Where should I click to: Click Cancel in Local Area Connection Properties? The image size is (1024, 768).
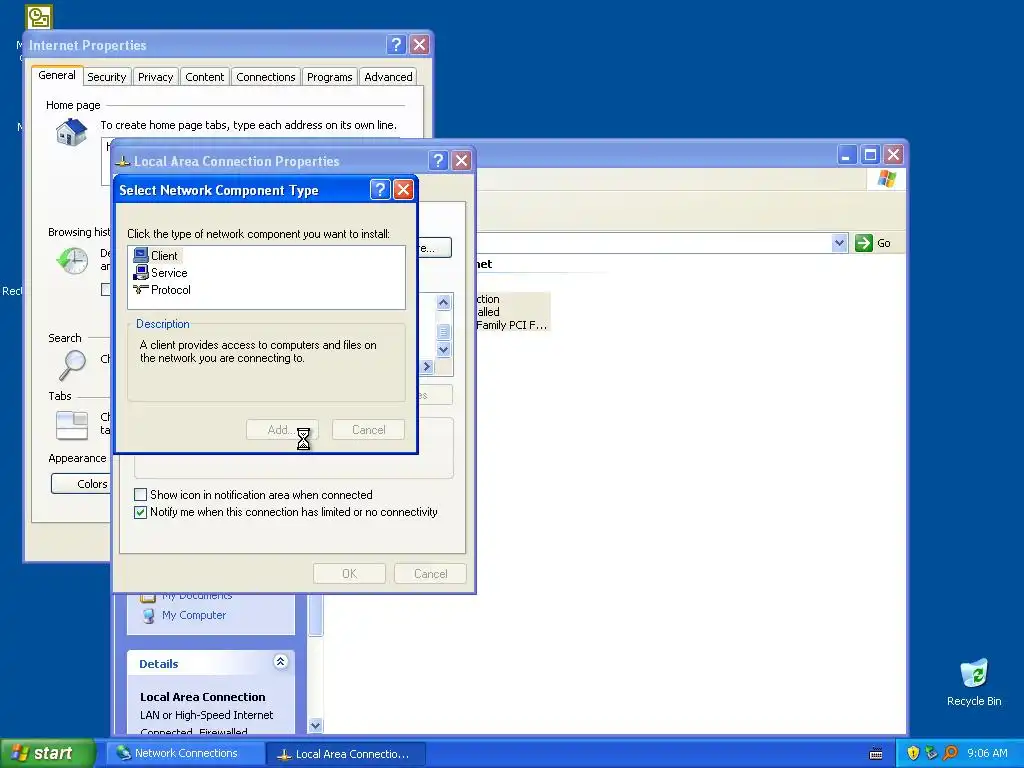(x=430, y=573)
